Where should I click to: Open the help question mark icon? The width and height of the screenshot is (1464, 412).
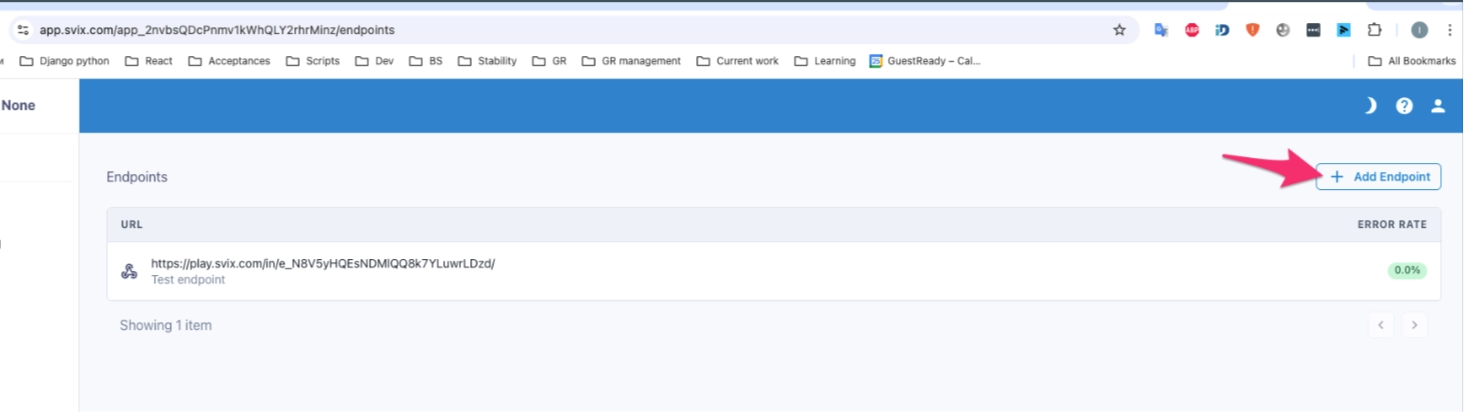point(1404,105)
